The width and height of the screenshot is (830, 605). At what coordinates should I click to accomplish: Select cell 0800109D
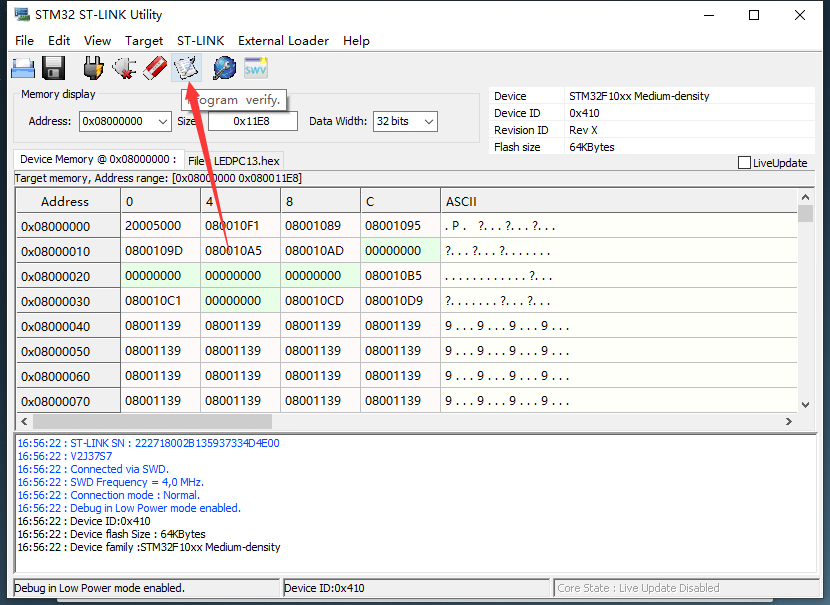pos(160,251)
